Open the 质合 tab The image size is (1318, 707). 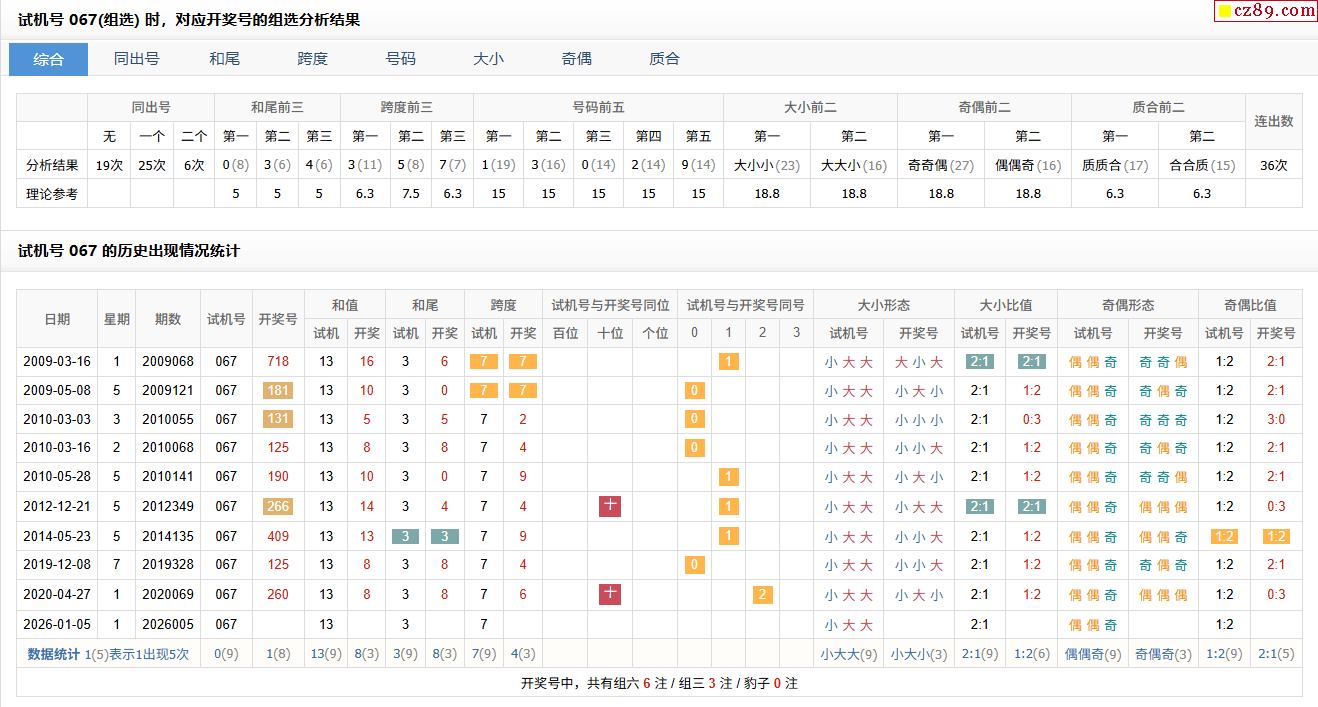tap(664, 59)
